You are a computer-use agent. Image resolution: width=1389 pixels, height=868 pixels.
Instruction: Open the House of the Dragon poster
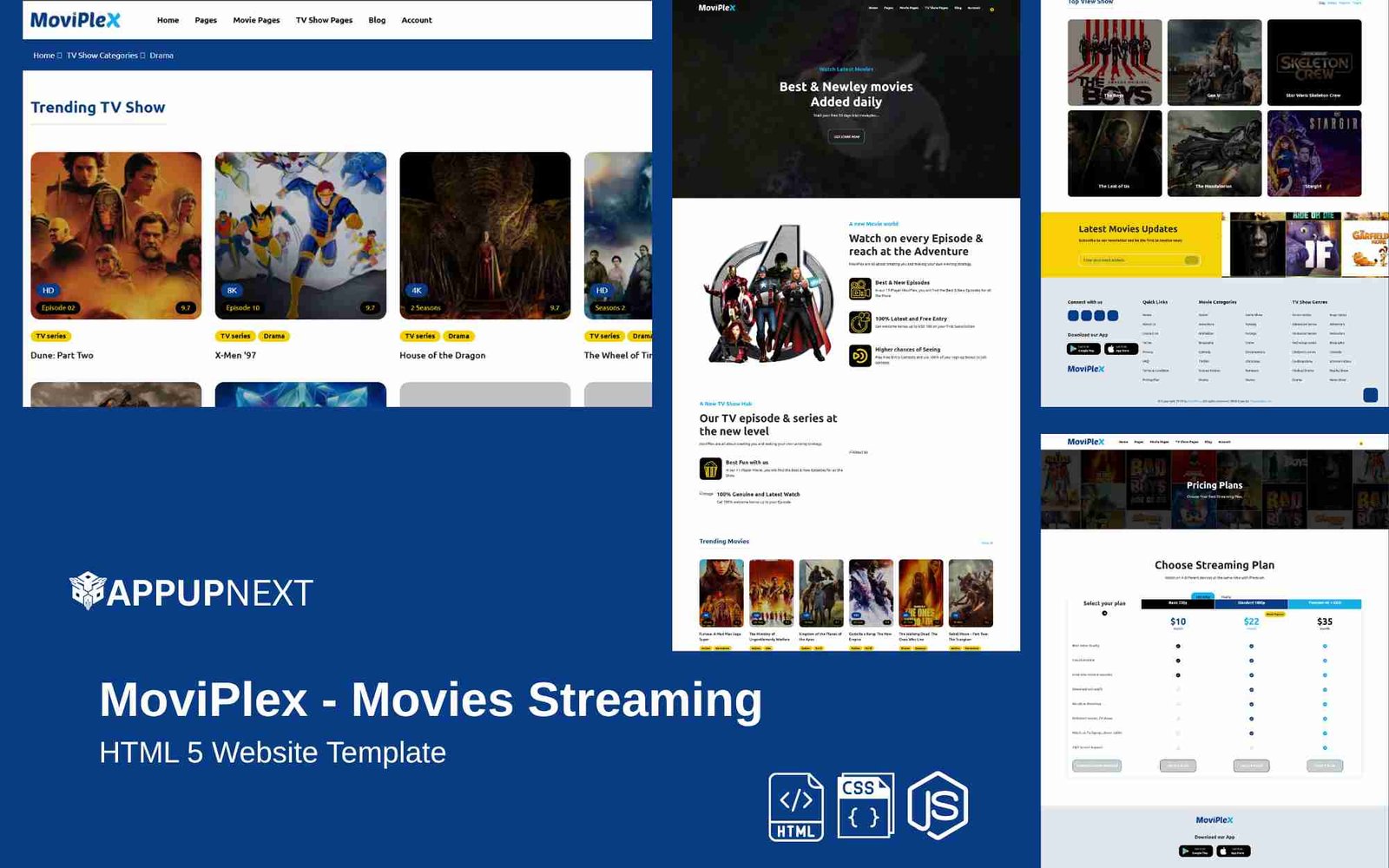485,235
